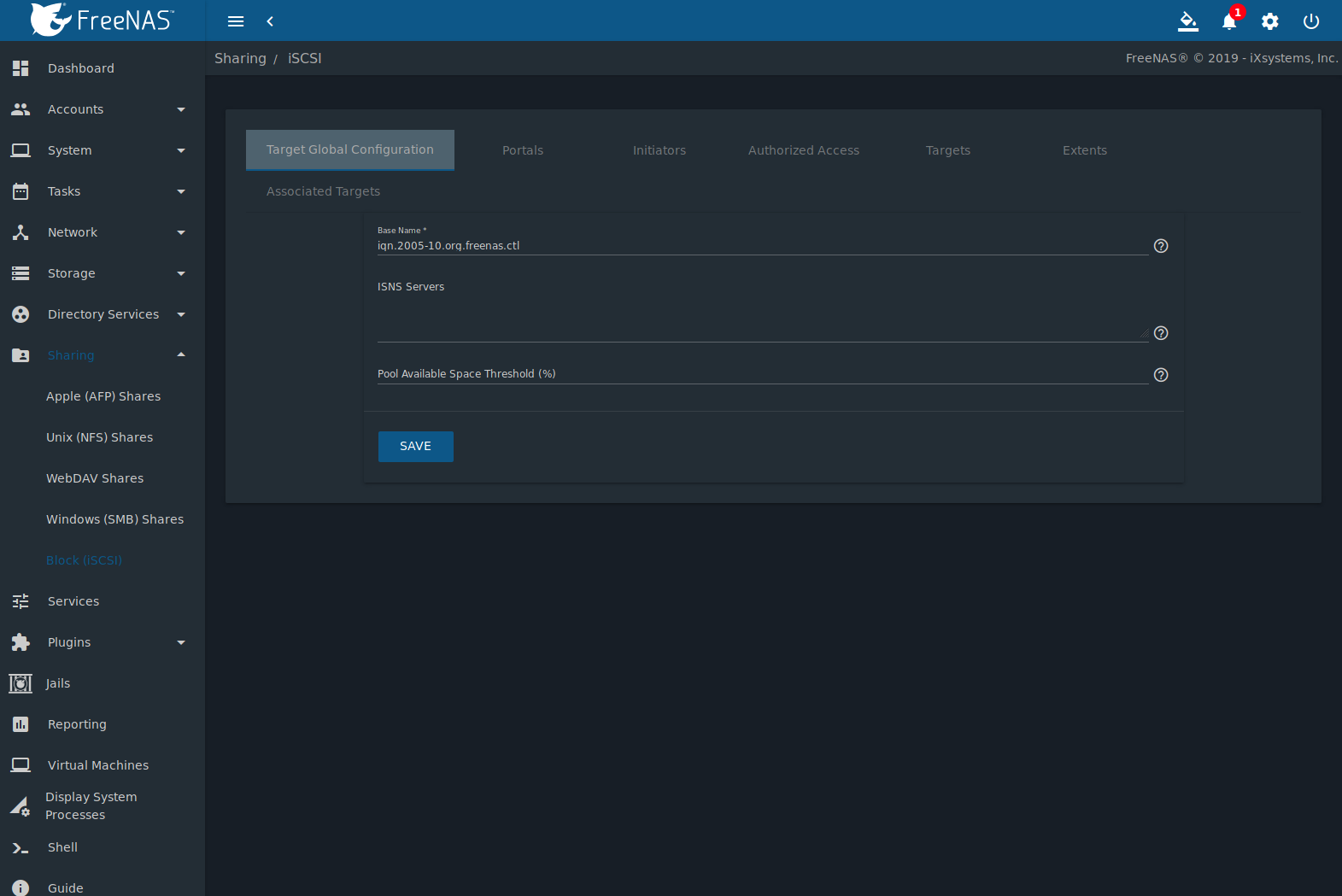
Task: Switch to the Targets tab
Action: pos(948,150)
